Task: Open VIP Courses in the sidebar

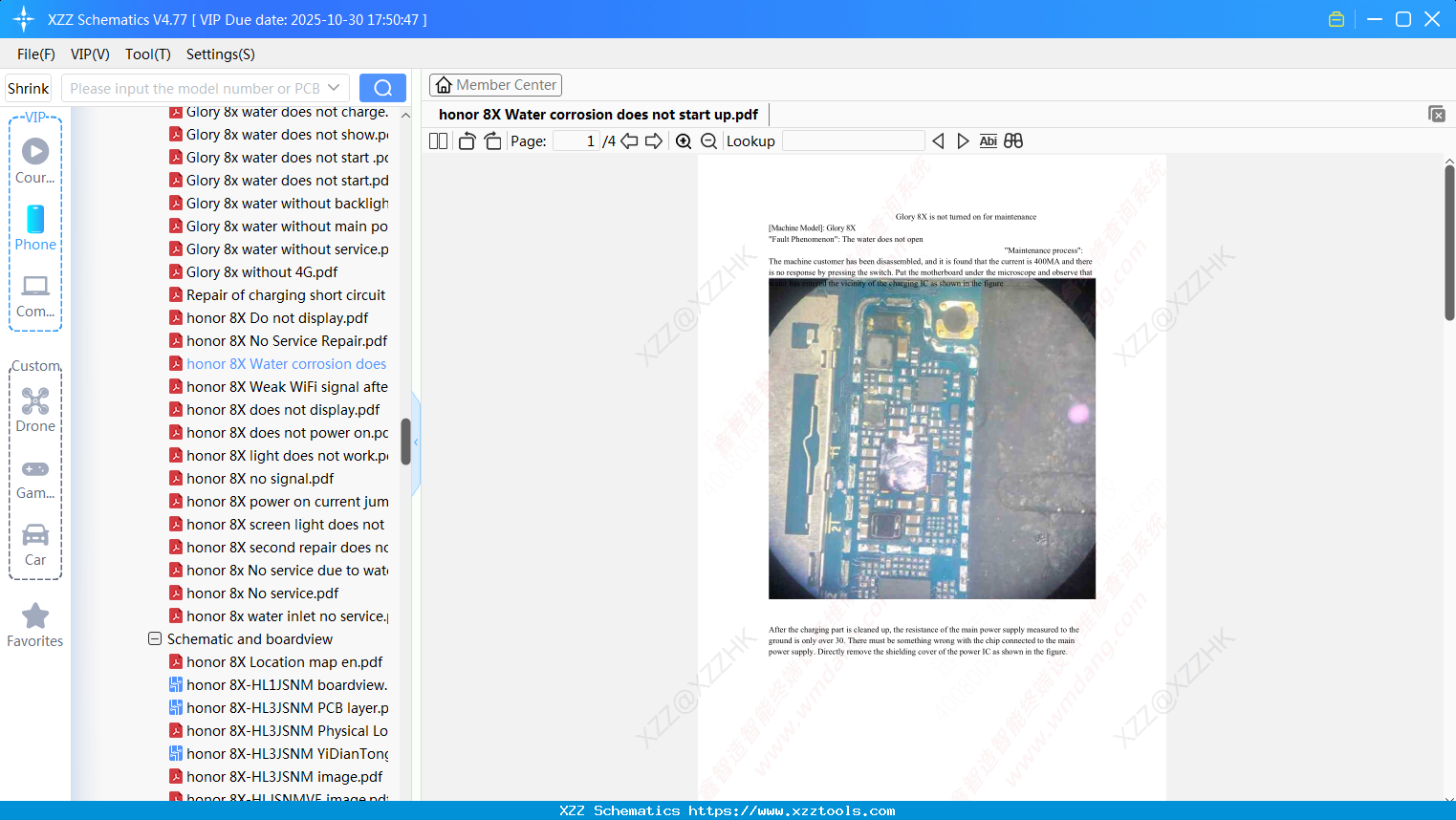Action: (35, 161)
